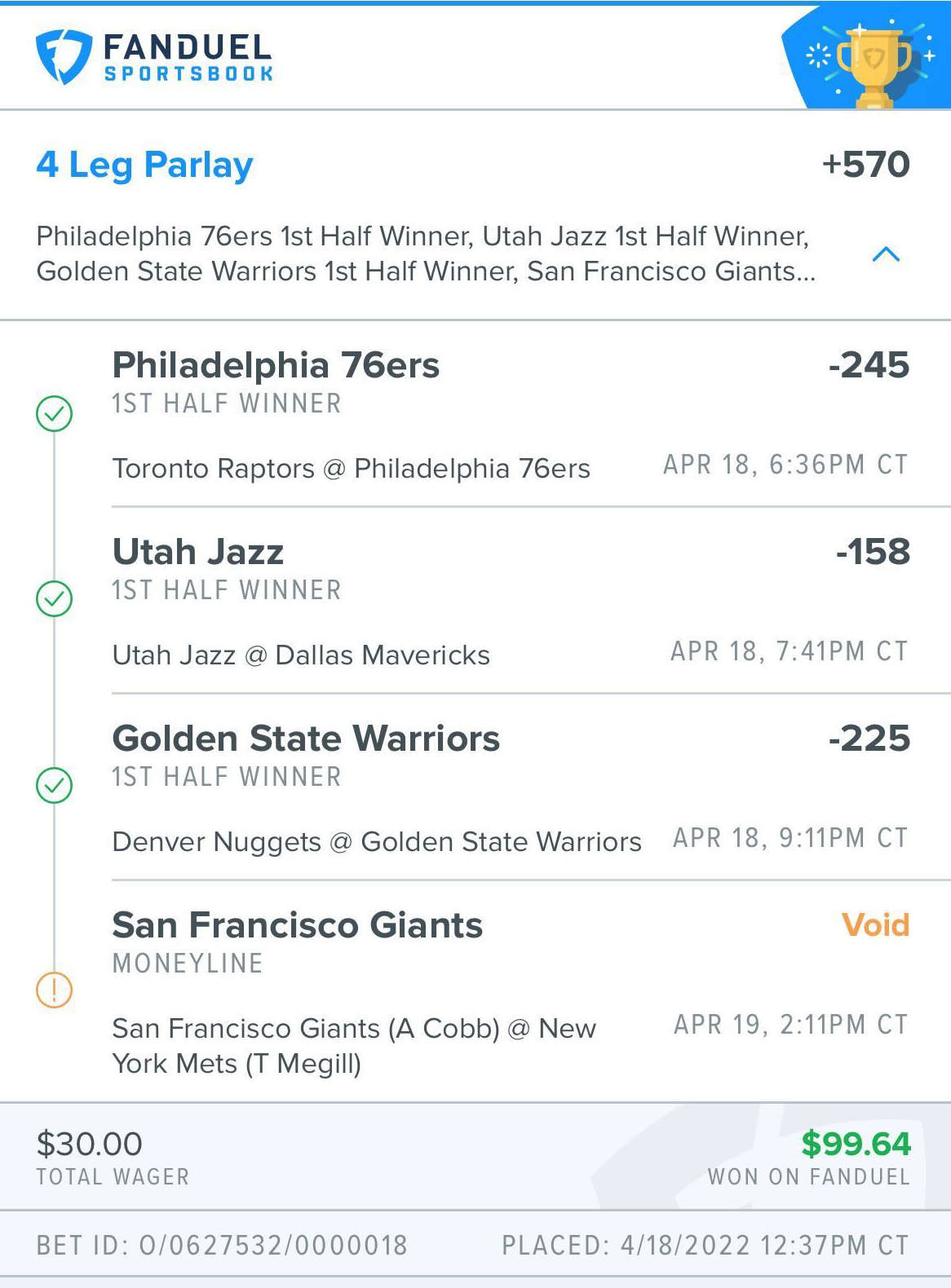
Task: Collapse the parlay details with the chevron
Action: tap(886, 254)
